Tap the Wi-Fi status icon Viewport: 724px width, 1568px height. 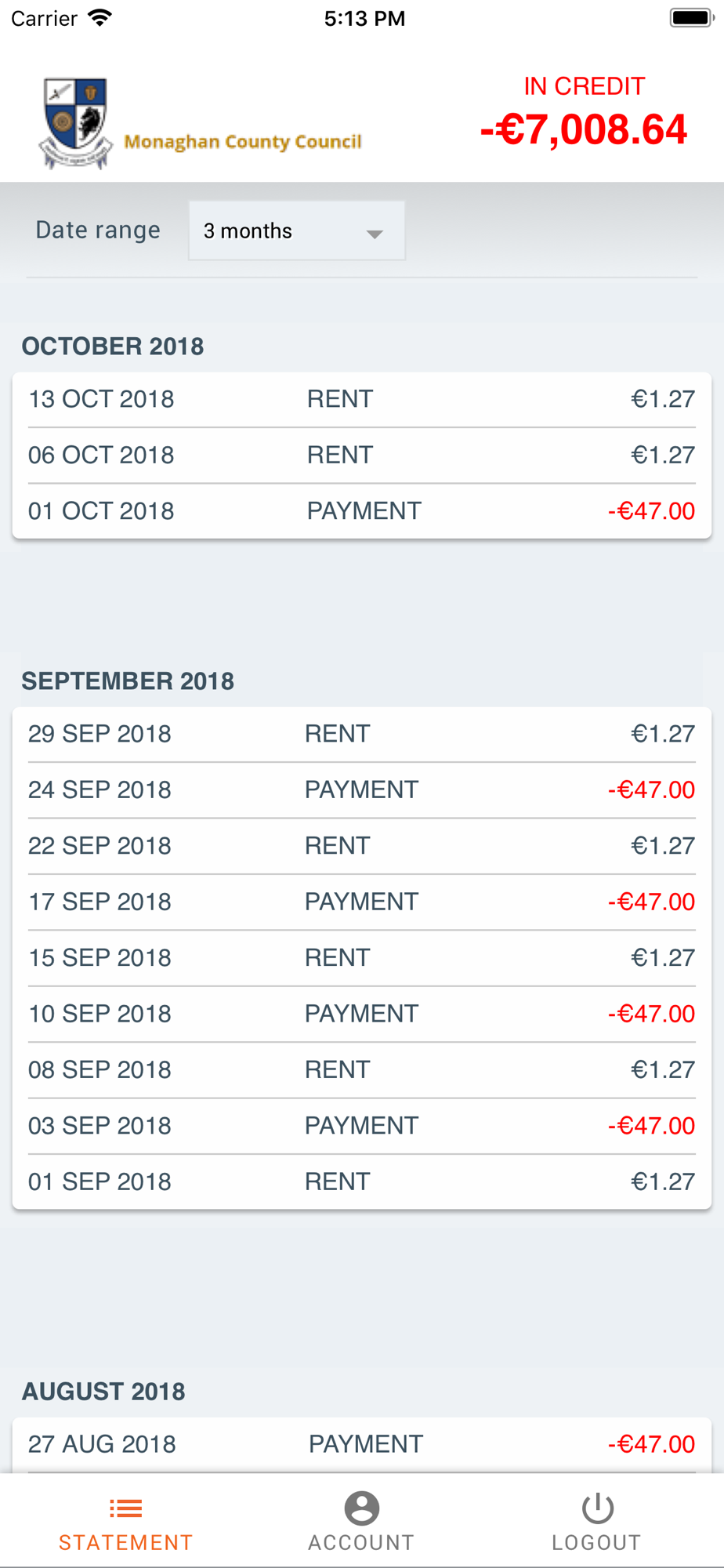click(x=100, y=18)
